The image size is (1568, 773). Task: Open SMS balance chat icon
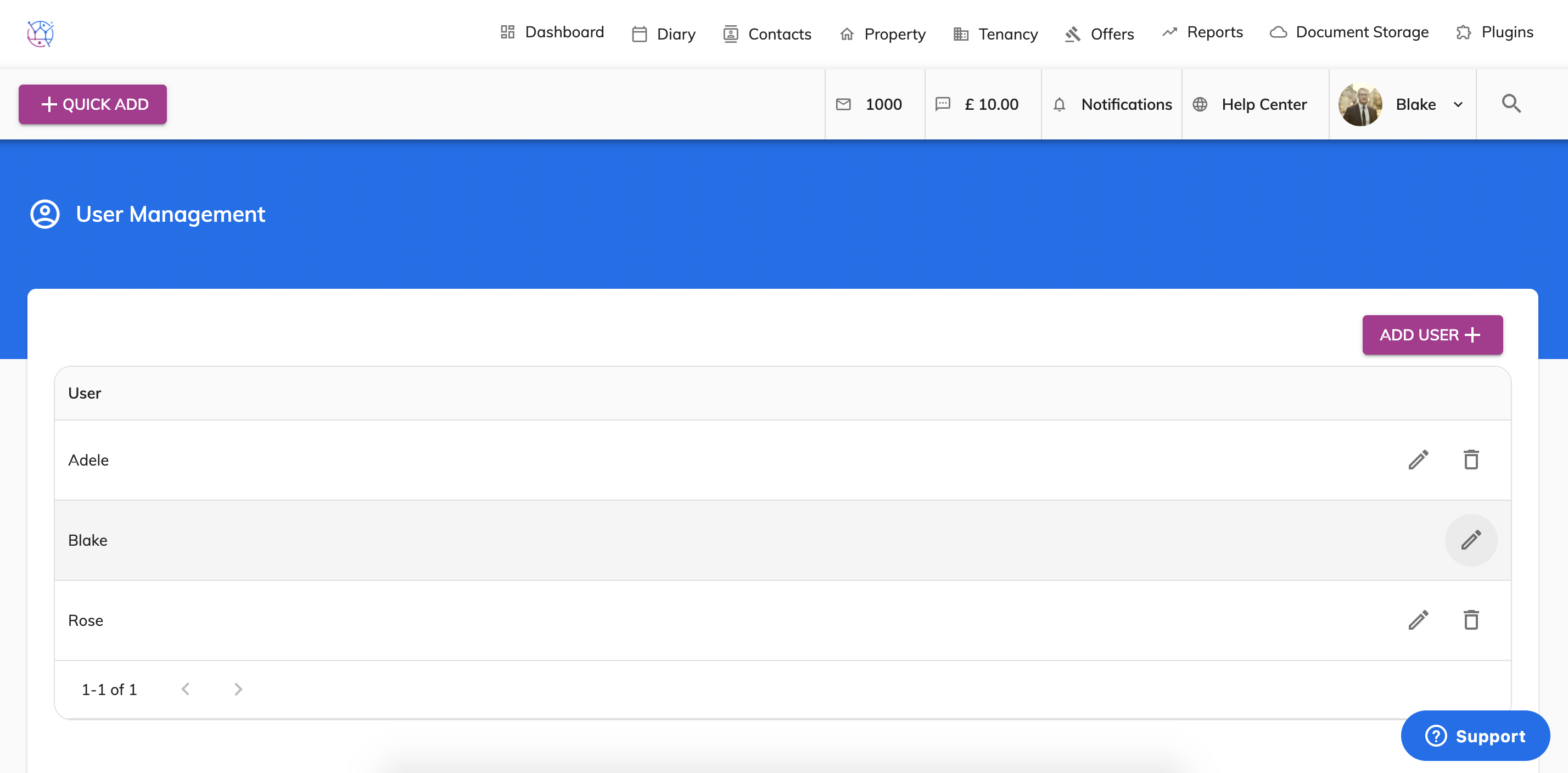pyautogui.click(x=943, y=104)
